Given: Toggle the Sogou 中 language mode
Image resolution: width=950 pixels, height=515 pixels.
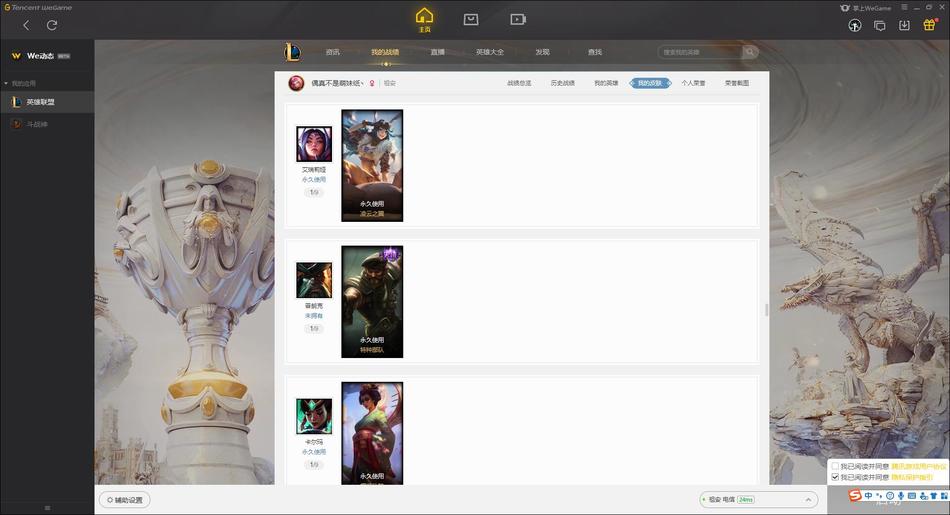Looking at the screenshot, I should [868, 496].
